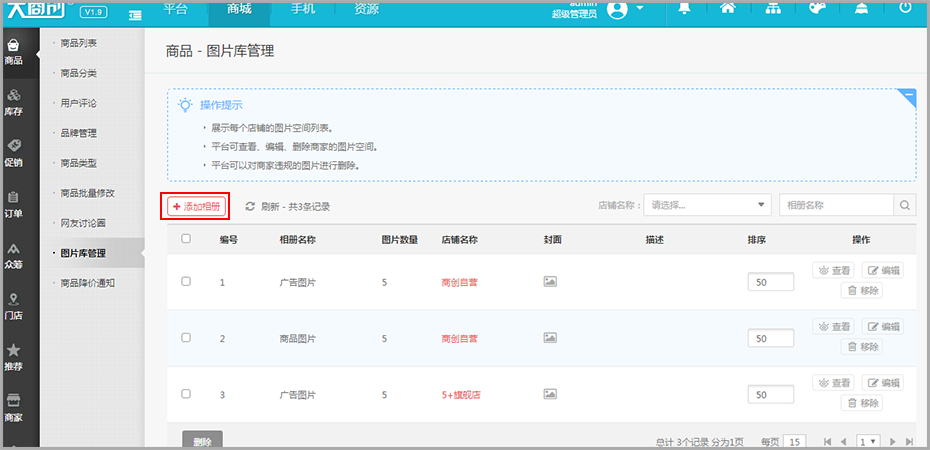Viewport: 930px width, 450px height.
Task: Toggle the select-all checkbox in table header
Action: [x=186, y=238]
